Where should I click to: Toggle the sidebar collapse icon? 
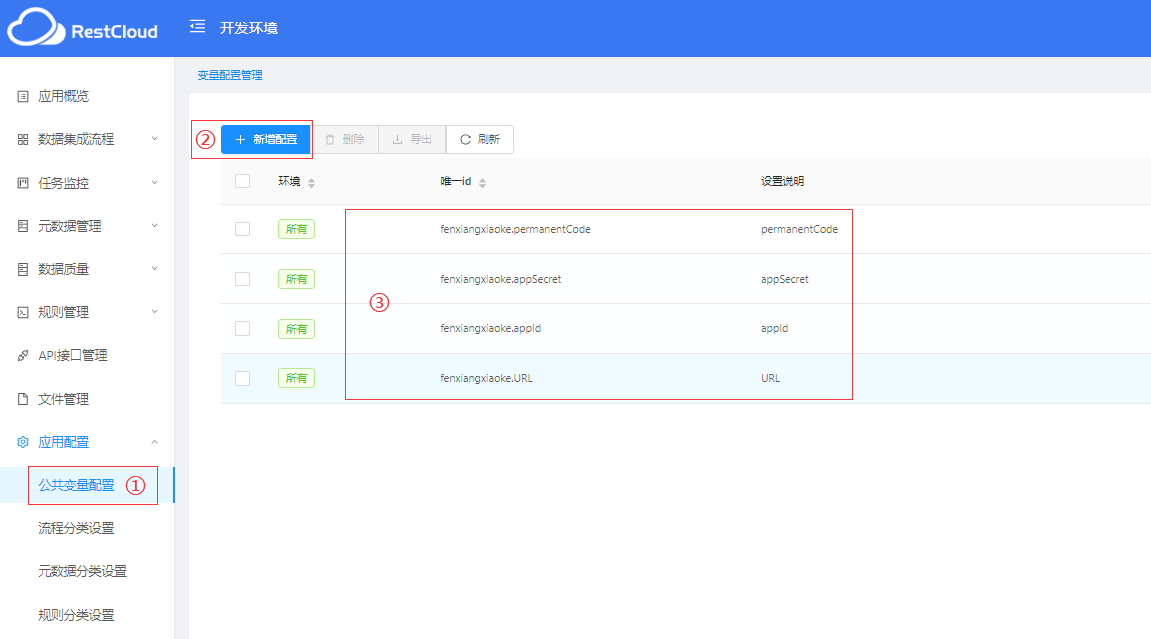click(197, 27)
